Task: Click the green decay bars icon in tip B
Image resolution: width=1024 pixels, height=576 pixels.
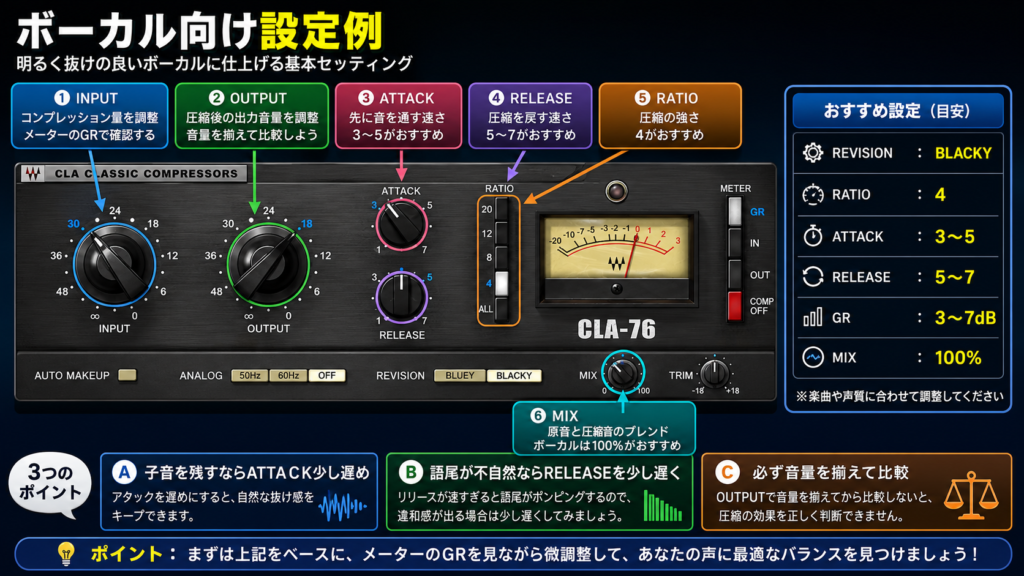Action: [663, 505]
